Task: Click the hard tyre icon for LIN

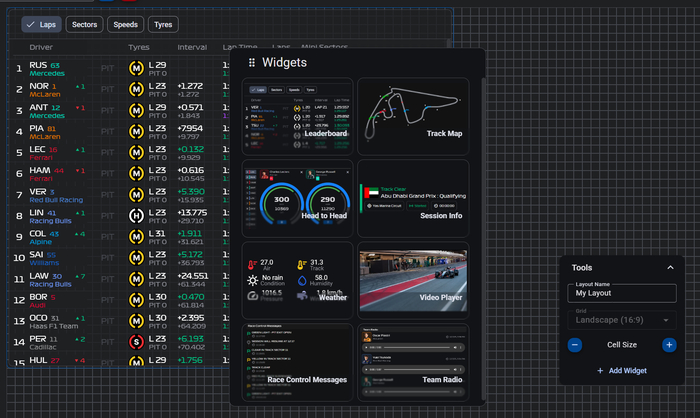Action: pos(136,216)
